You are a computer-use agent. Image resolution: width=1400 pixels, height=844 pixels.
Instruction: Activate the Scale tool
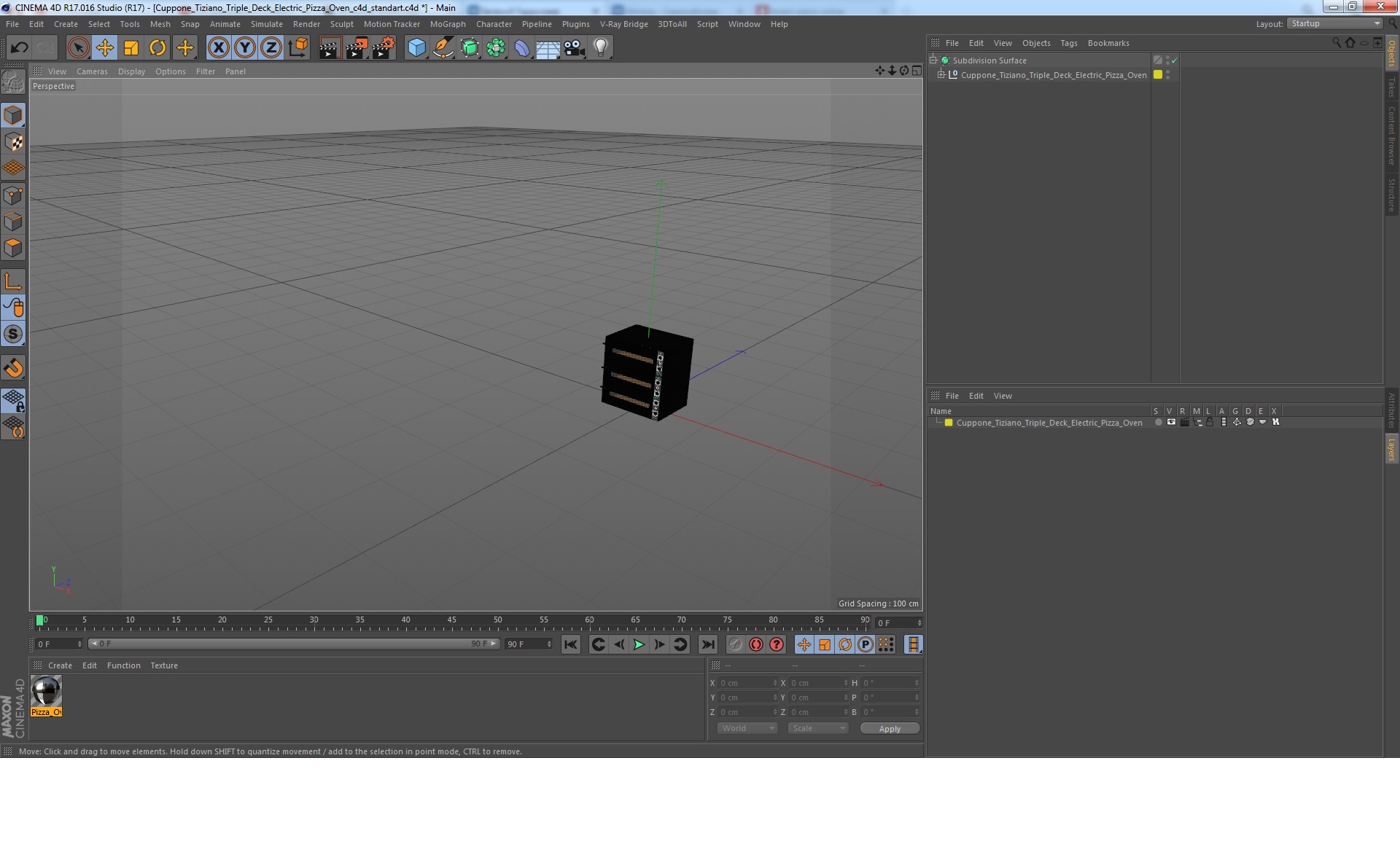click(131, 48)
